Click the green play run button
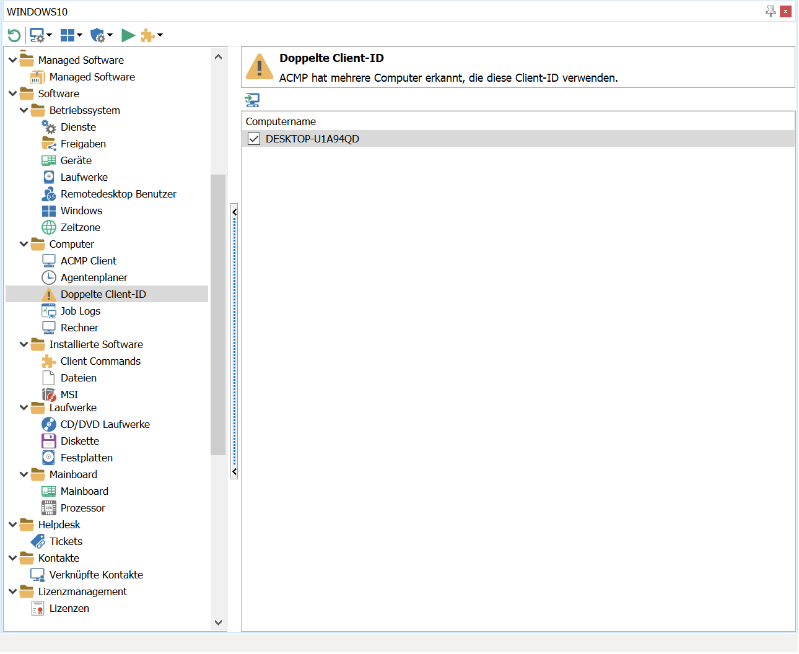 pyautogui.click(x=128, y=35)
